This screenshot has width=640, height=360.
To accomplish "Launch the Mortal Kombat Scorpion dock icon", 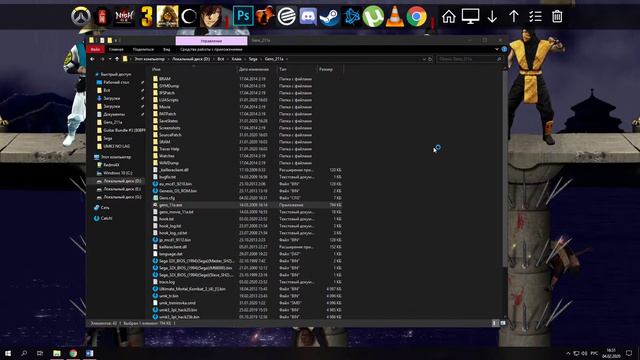I will pyautogui.click(x=167, y=17).
